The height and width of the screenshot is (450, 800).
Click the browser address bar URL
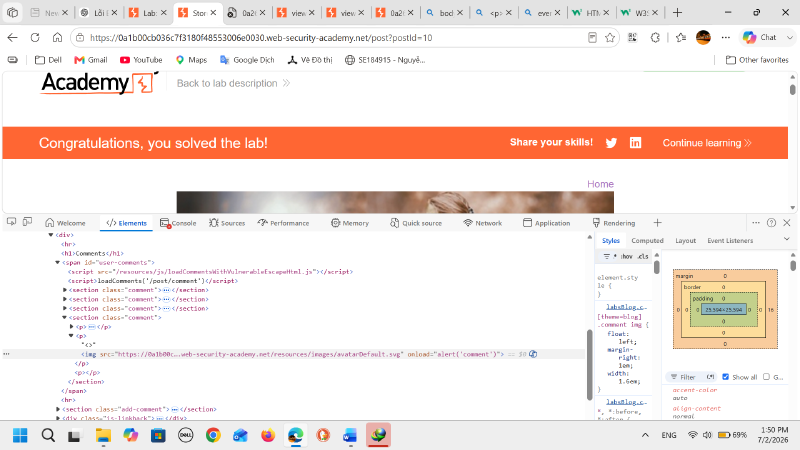coord(261,38)
